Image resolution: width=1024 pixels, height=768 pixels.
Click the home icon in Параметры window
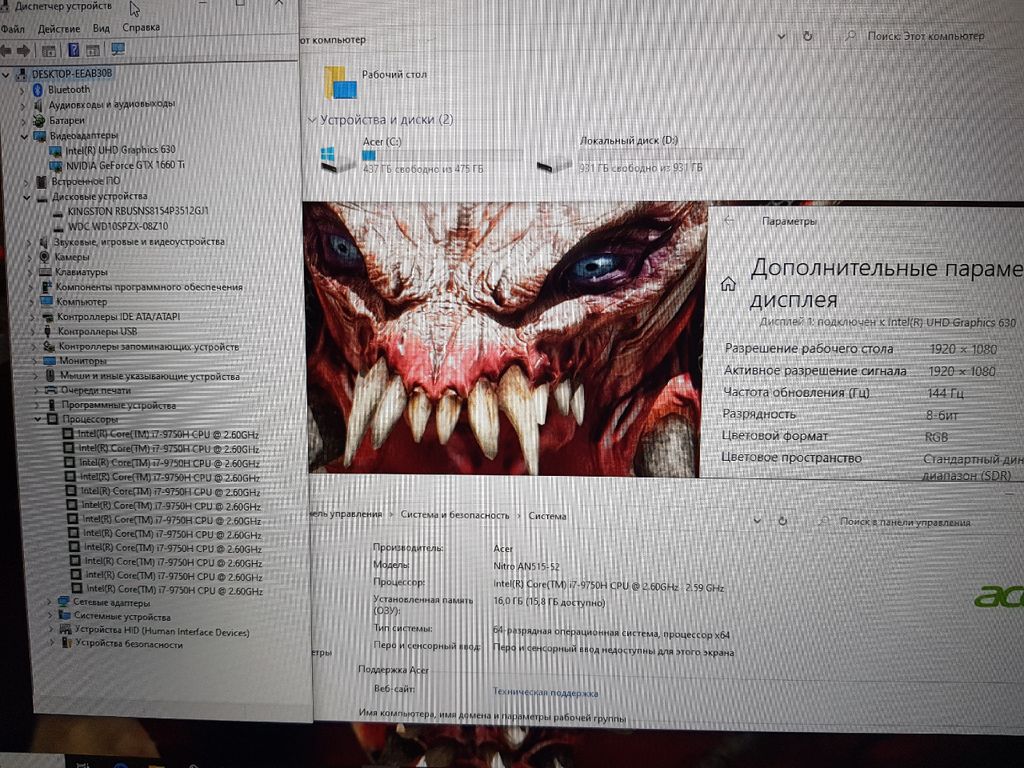tap(728, 284)
